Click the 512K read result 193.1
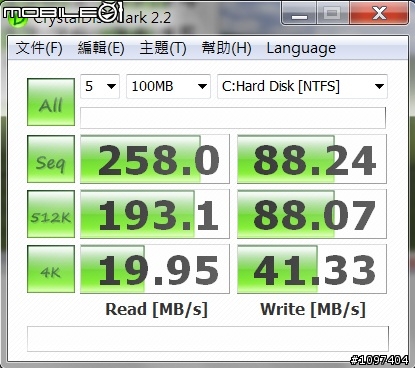Image resolution: width=415 pixels, height=368 pixels. 155,214
